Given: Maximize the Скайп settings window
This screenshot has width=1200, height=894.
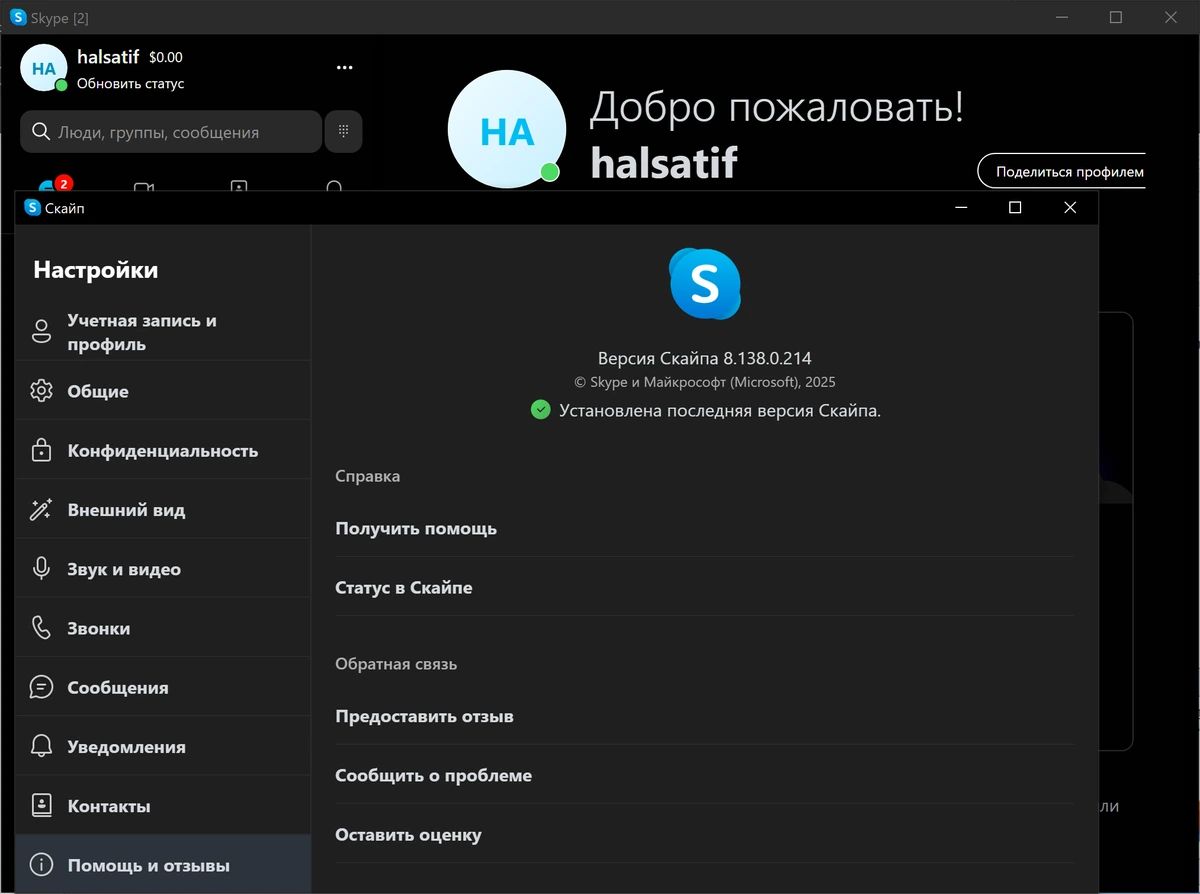Looking at the screenshot, I should pyautogui.click(x=1015, y=208).
